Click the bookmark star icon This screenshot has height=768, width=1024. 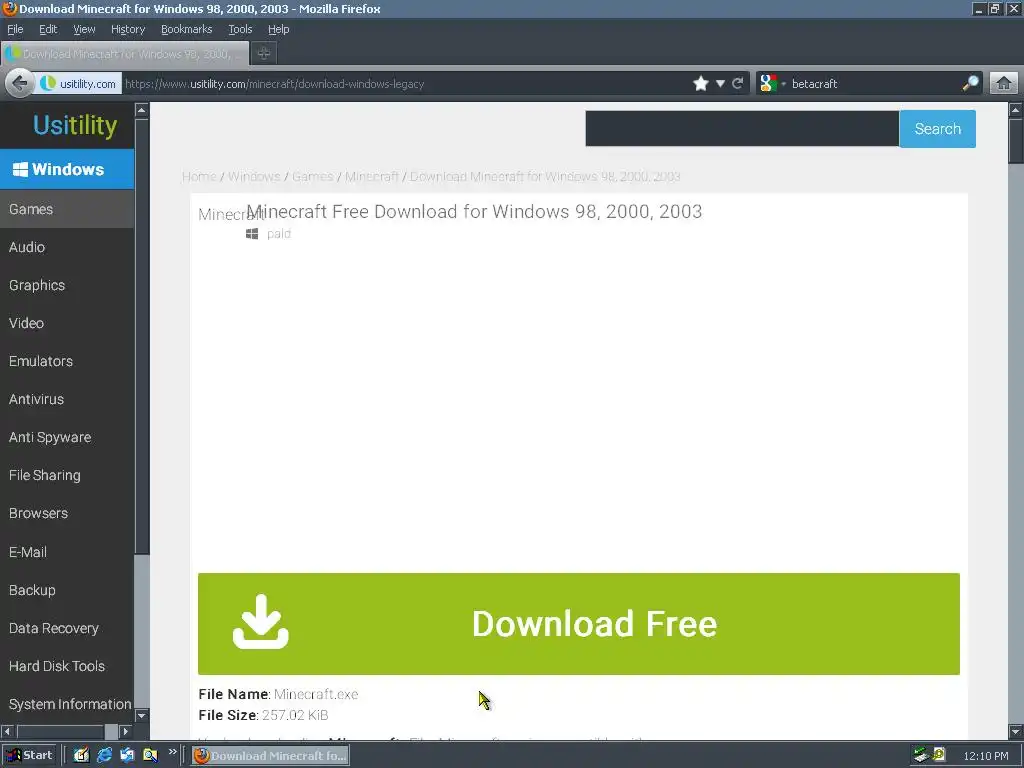click(701, 84)
